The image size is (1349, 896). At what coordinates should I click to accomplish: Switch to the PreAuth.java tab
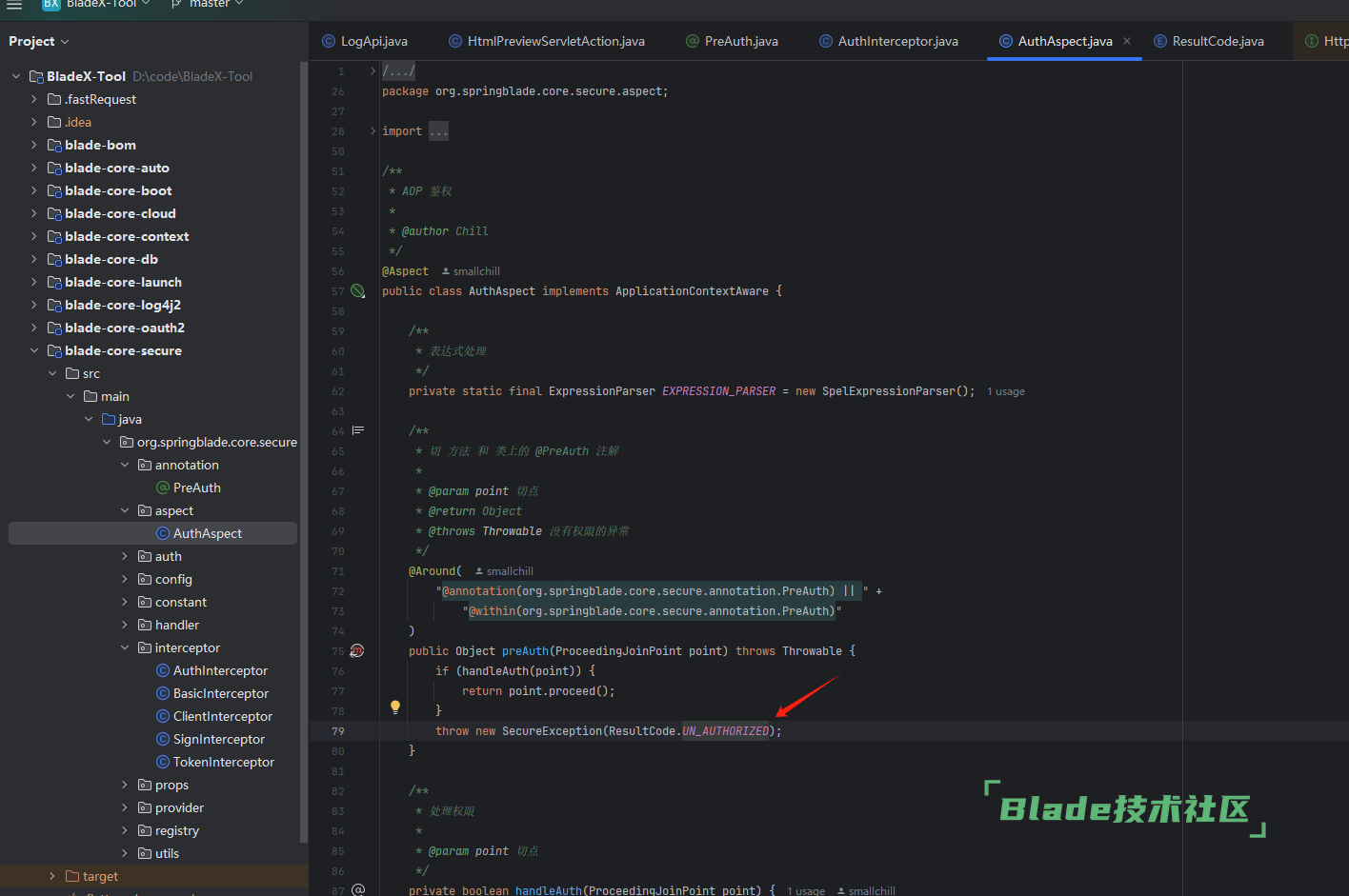pyautogui.click(x=733, y=41)
